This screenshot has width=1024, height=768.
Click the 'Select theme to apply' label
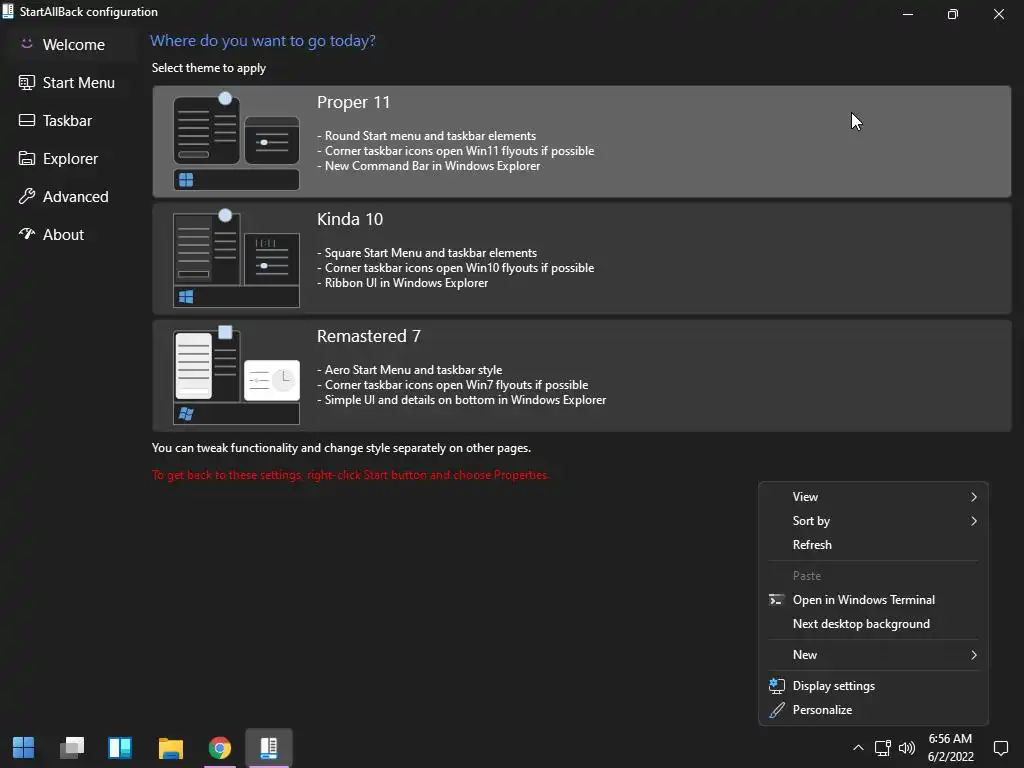[209, 68]
